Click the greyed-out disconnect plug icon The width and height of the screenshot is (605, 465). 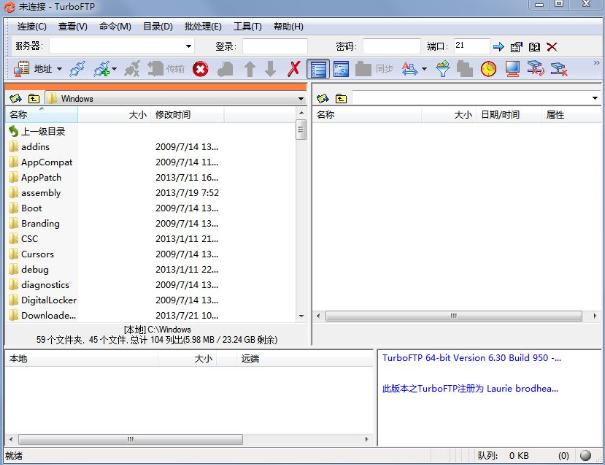click(132, 69)
